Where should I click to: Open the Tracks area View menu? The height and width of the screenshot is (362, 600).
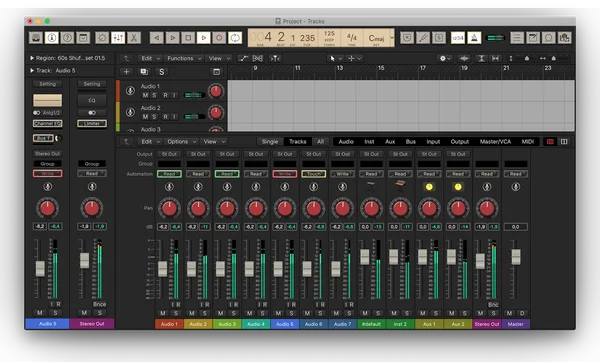click(x=218, y=58)
